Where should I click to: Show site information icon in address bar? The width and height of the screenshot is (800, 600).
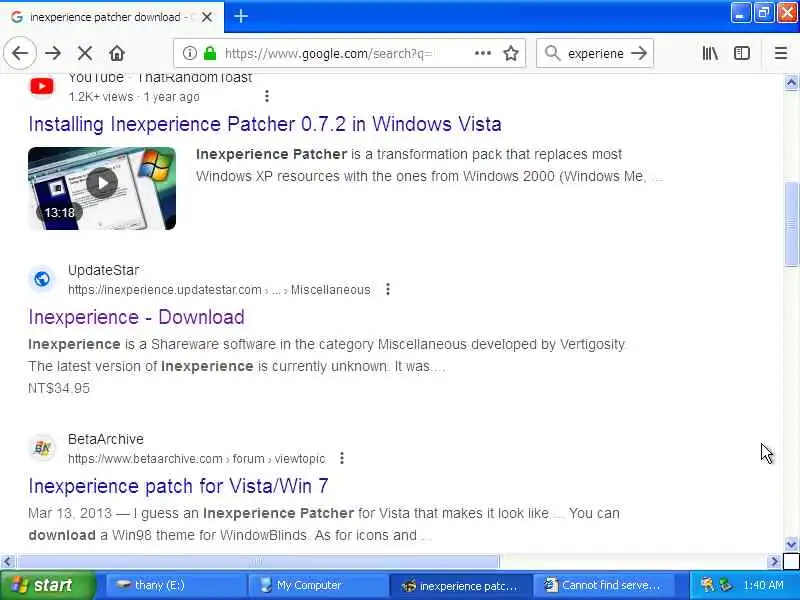(189, 53)
